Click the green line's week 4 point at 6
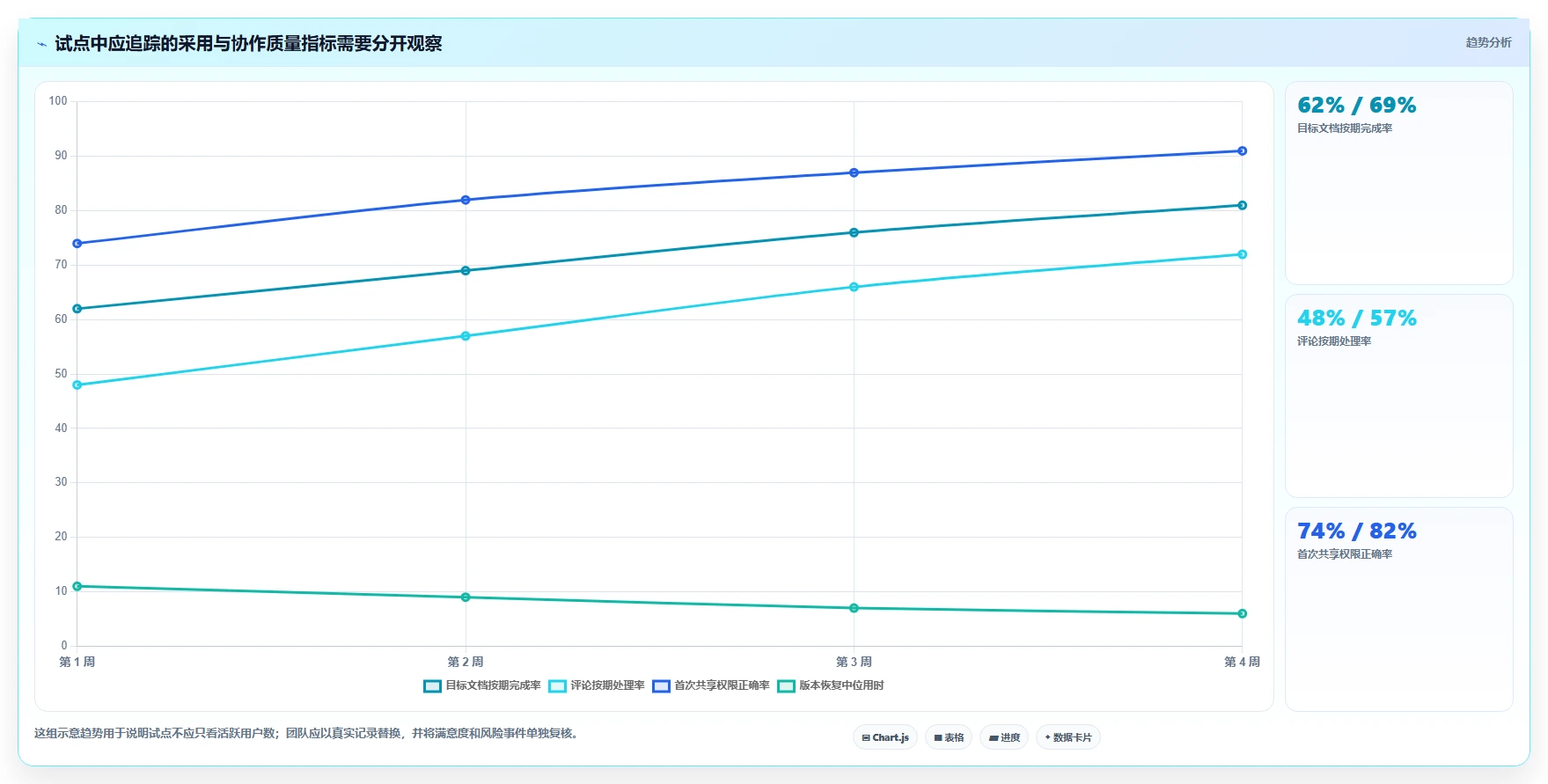 pyautogui.click(x=1242, y=613)
